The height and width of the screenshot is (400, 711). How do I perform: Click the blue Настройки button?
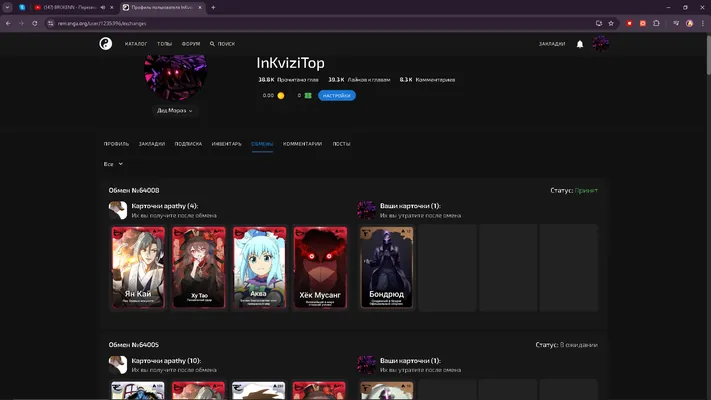[x=337, y=96]
